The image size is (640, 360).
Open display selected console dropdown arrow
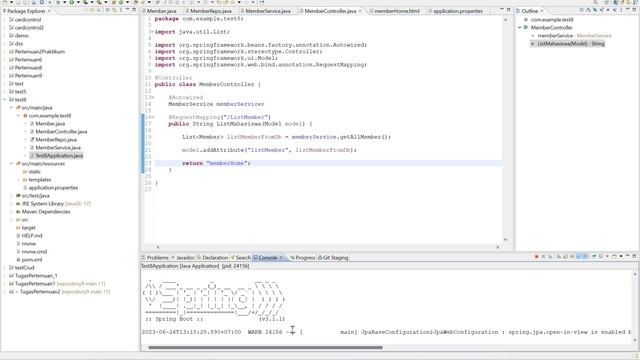click(607, 257)
